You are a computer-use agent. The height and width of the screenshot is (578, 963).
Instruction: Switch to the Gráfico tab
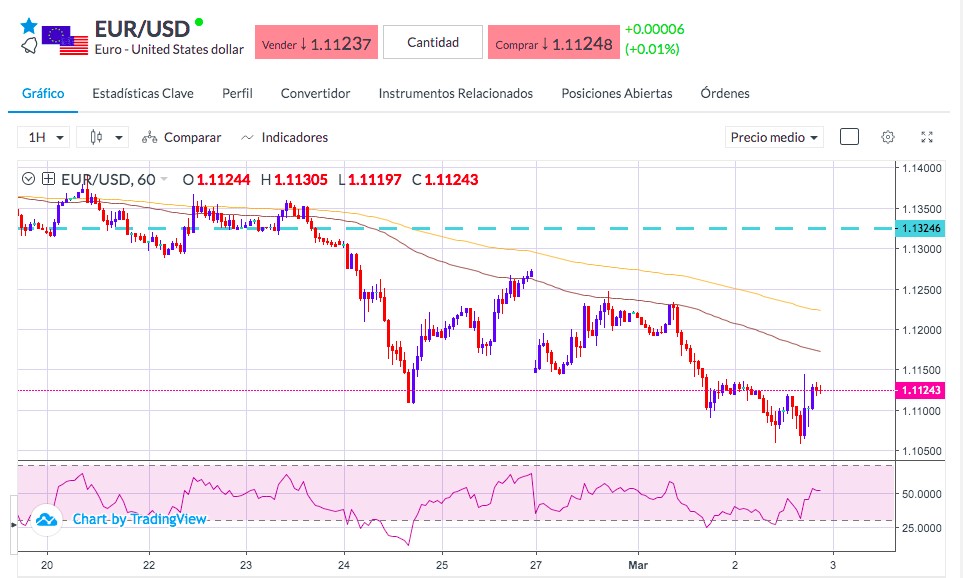pos(43,93)
